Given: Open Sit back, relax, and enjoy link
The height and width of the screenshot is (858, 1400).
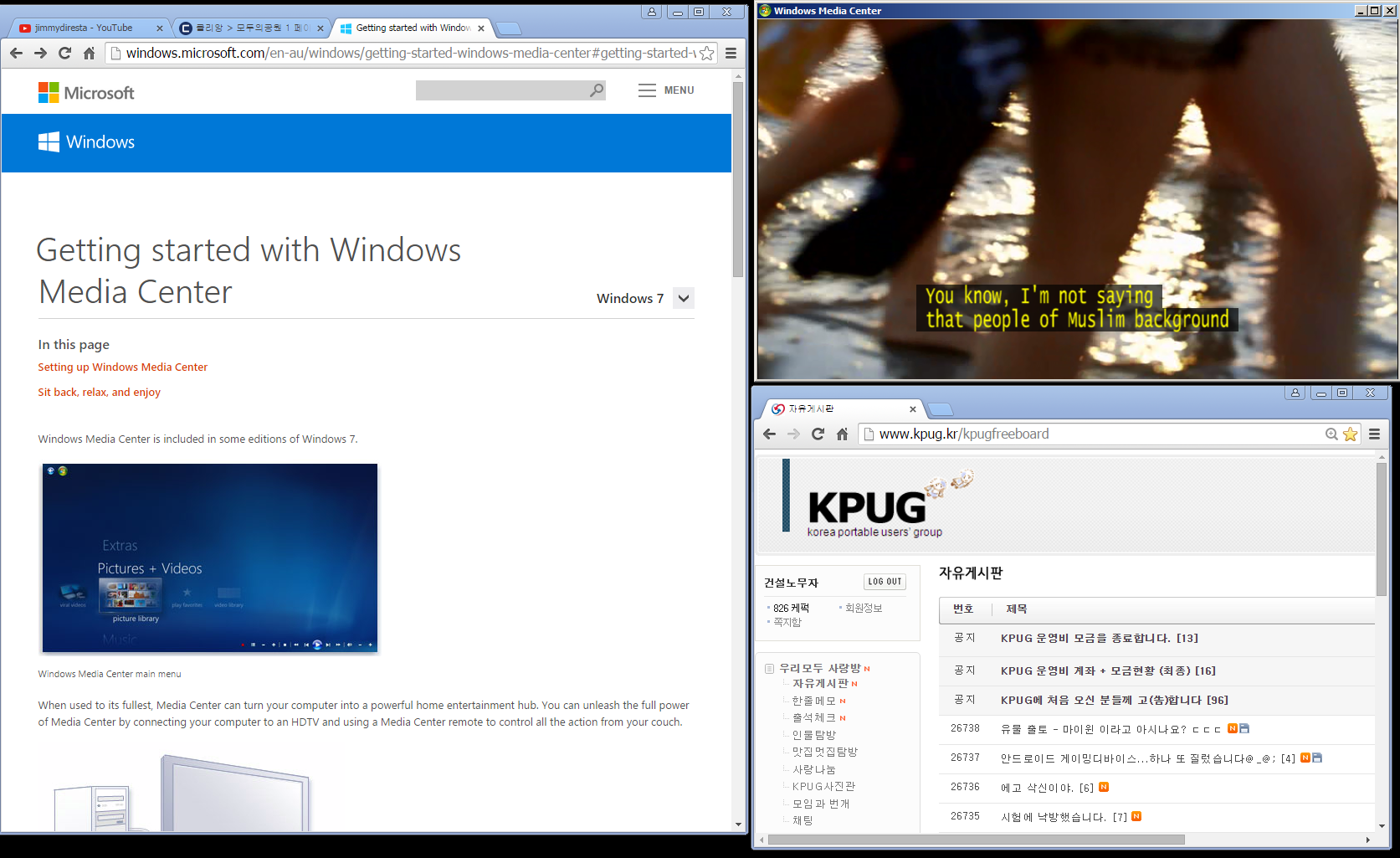Looking at the screenshot, I should (x=99, y=392).
